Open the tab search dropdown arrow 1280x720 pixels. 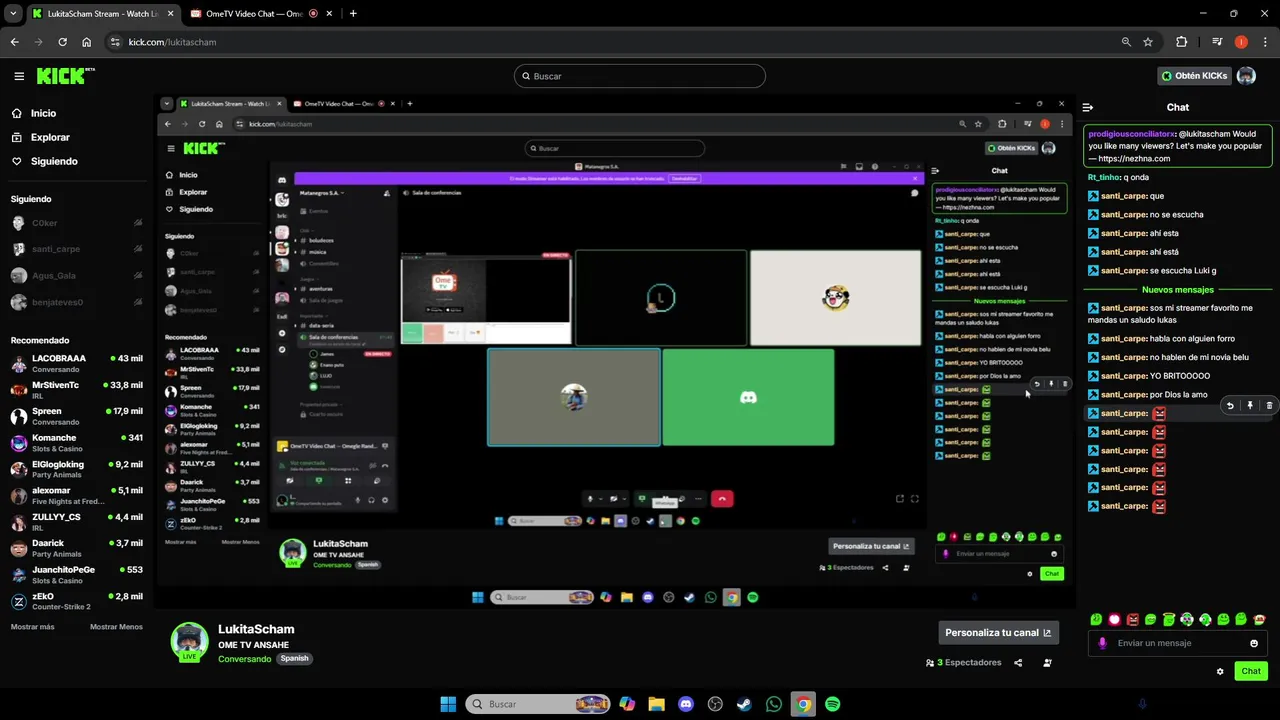[x=13, y=14]
